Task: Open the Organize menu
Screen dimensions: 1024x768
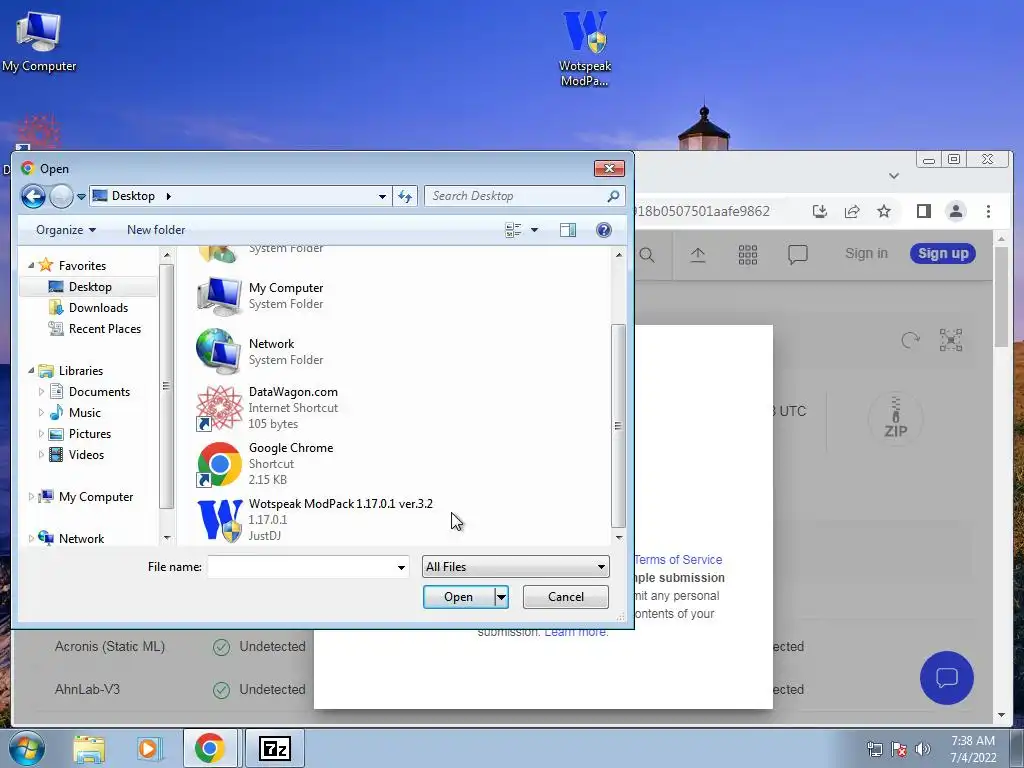Action: pyautogui.click(x=66, y=230)
